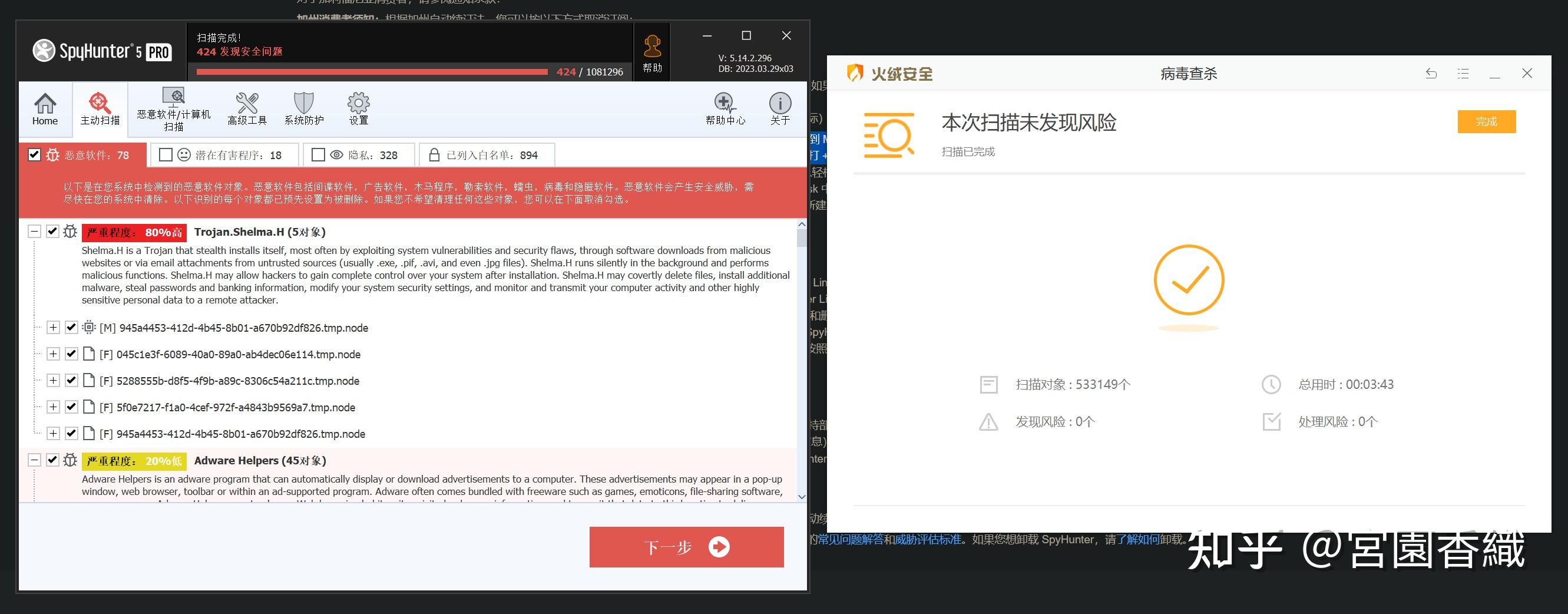Collapse the Trojan.Shelma.H group
The width and height of the screenshot is (1568, 614).
tap(35, 232)
